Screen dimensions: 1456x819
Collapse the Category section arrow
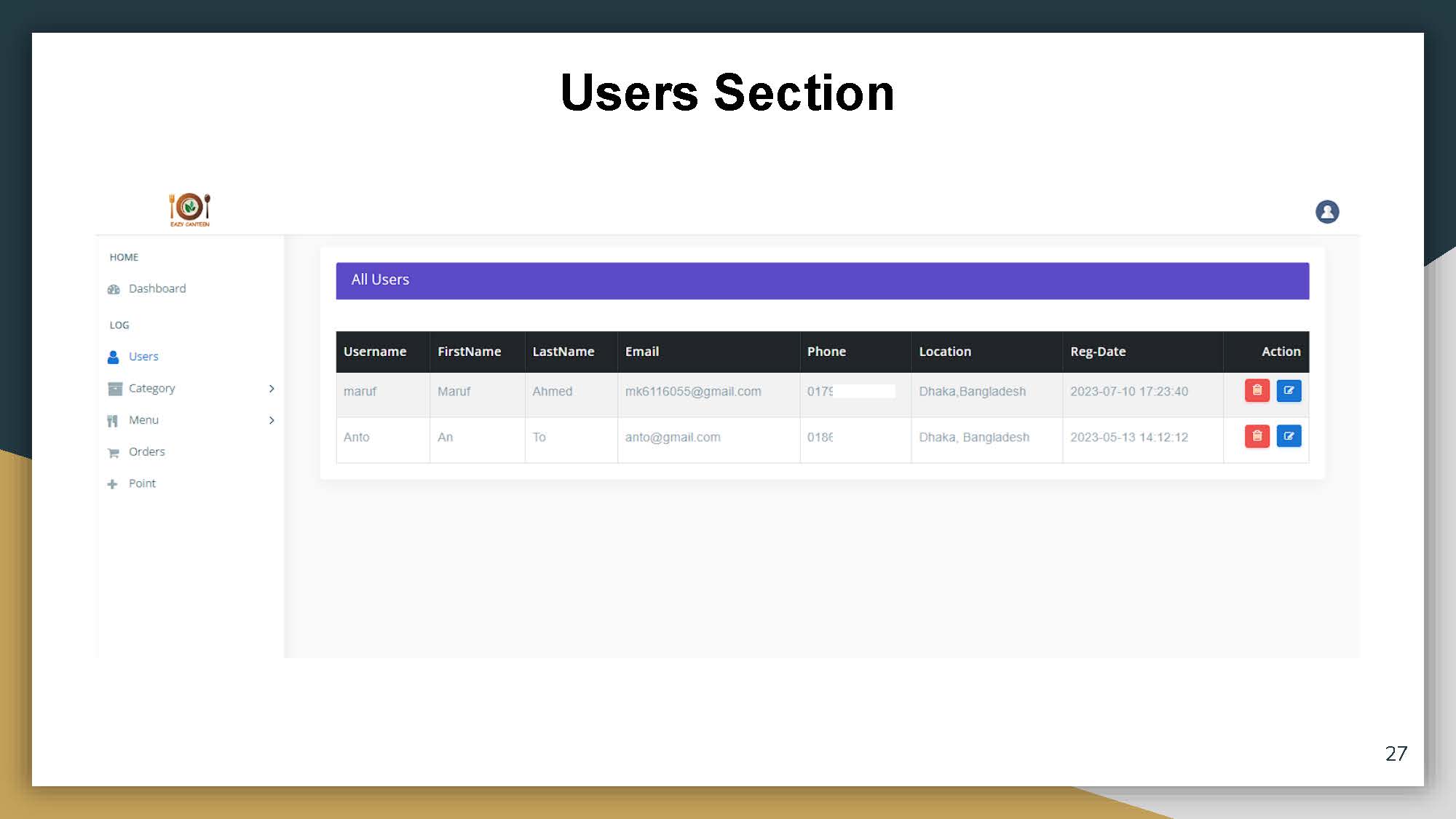pos(272,388)
